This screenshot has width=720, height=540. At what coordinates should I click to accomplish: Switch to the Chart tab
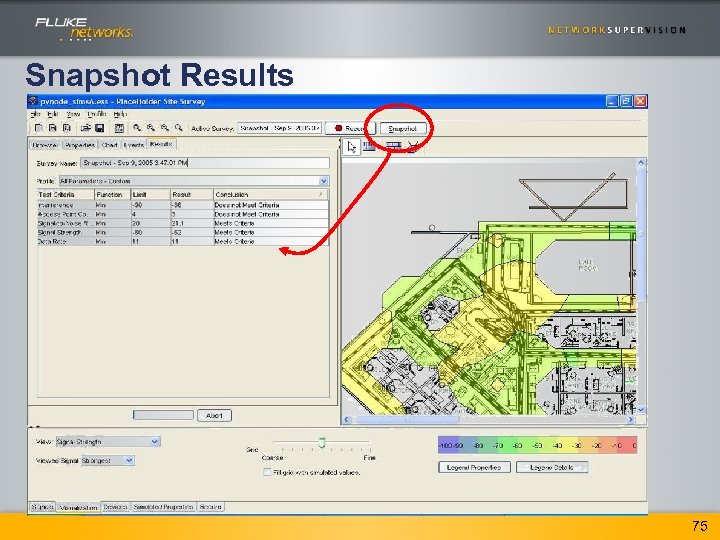109,145
